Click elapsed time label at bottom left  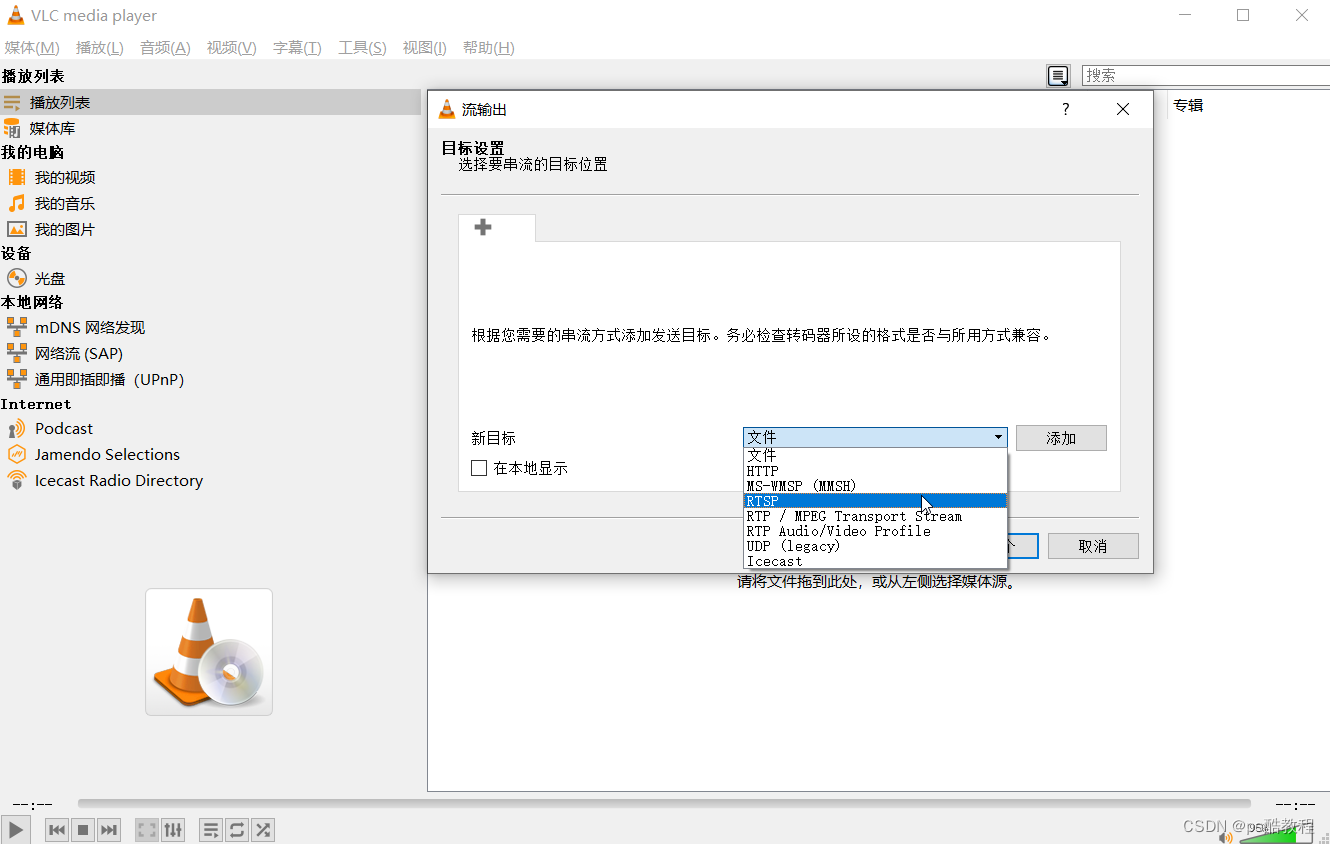click(x=32, y=804)
